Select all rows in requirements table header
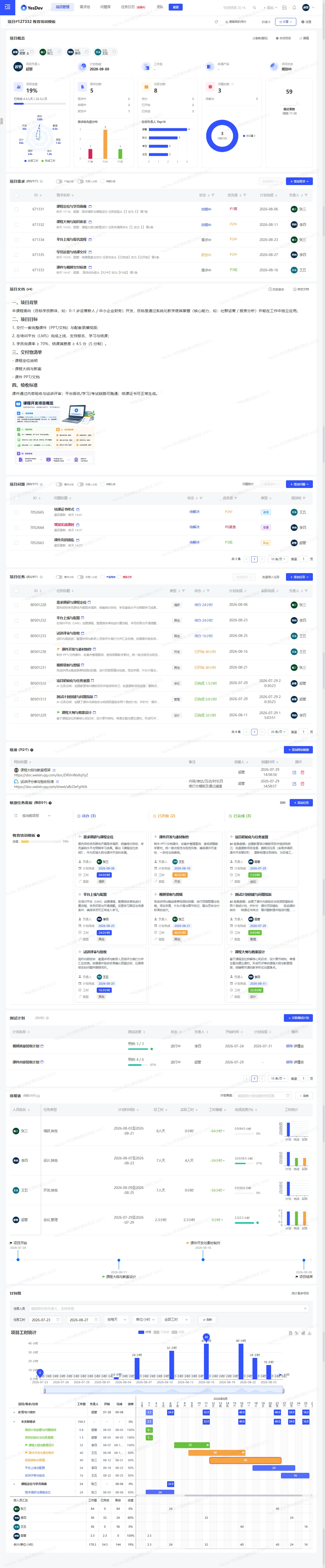Screen dimensions: 325x1568 pos(16,195)
